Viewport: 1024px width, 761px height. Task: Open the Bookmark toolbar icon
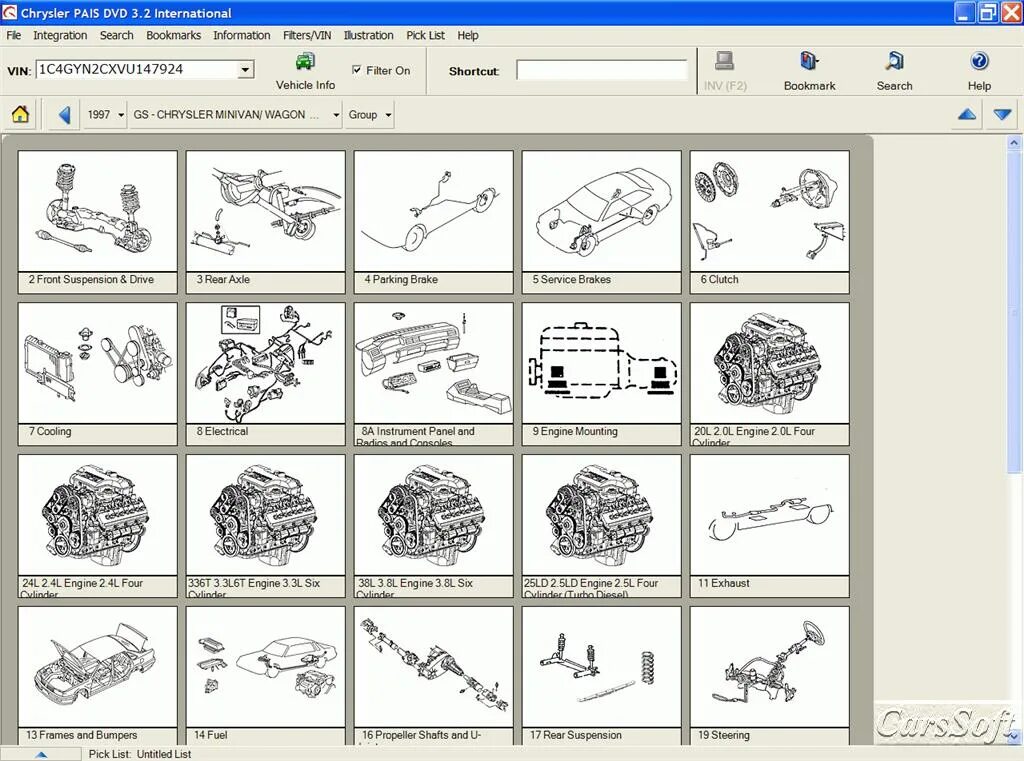pyautogui.click(x=809, y=61)
